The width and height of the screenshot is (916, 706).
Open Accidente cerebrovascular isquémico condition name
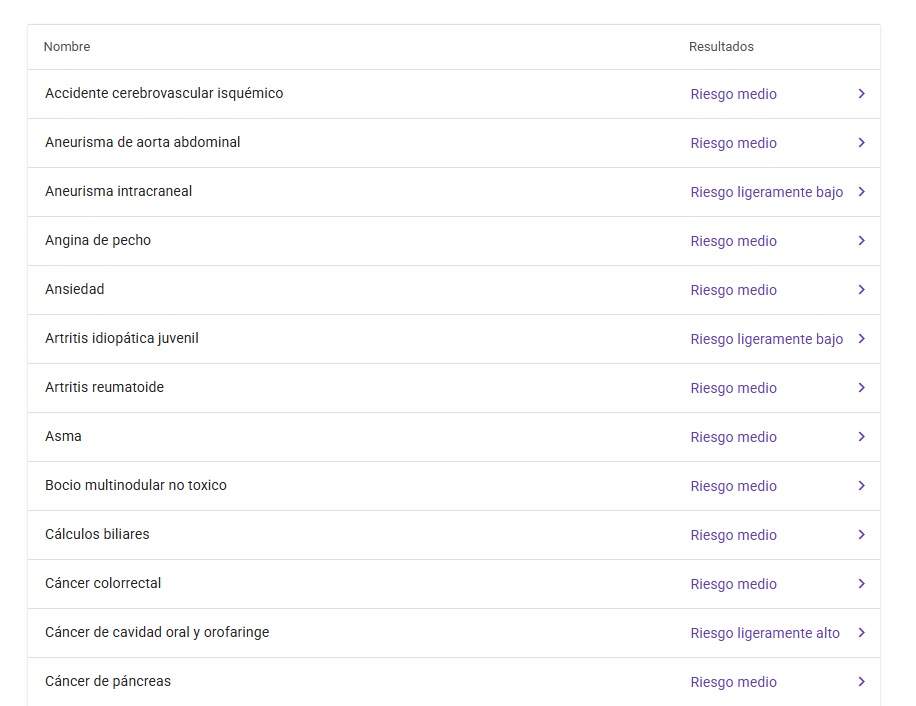[x=164, y=94]
